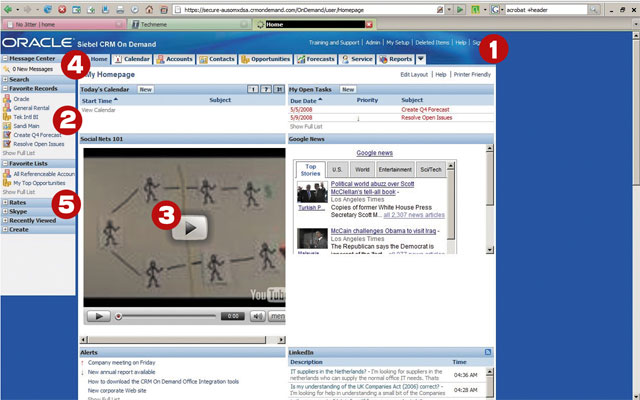
Task: Open the address bar history dropdown
Action: tap(449, 9)
